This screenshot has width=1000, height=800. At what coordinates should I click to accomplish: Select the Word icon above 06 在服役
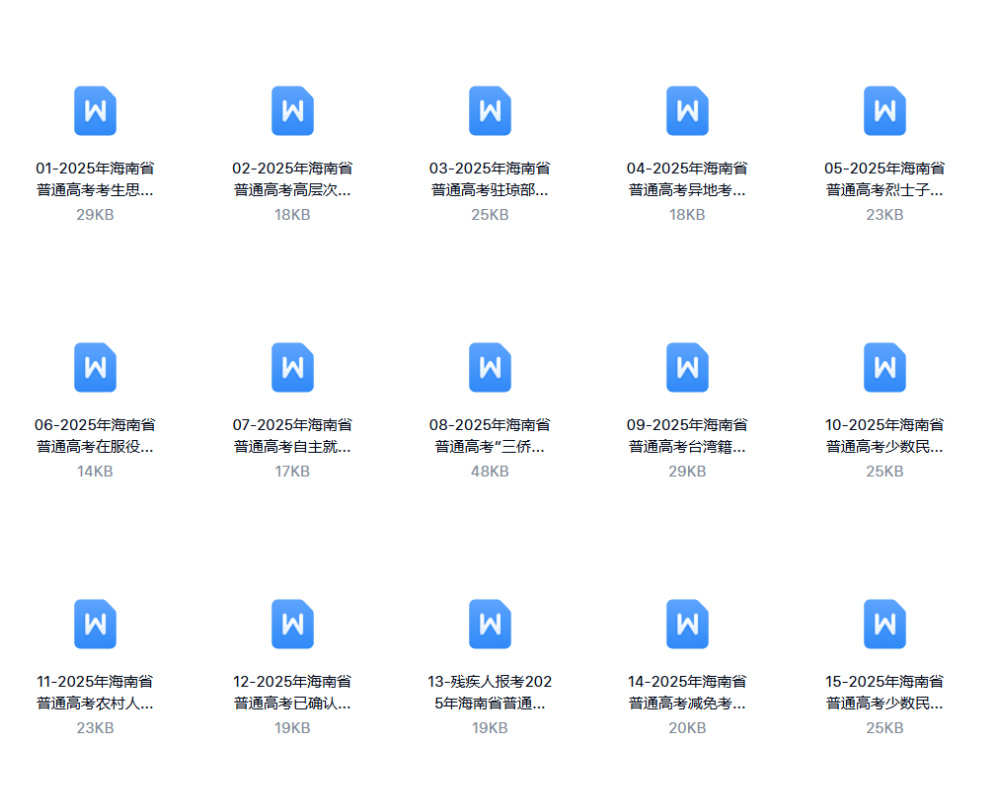tap(95, 367)
